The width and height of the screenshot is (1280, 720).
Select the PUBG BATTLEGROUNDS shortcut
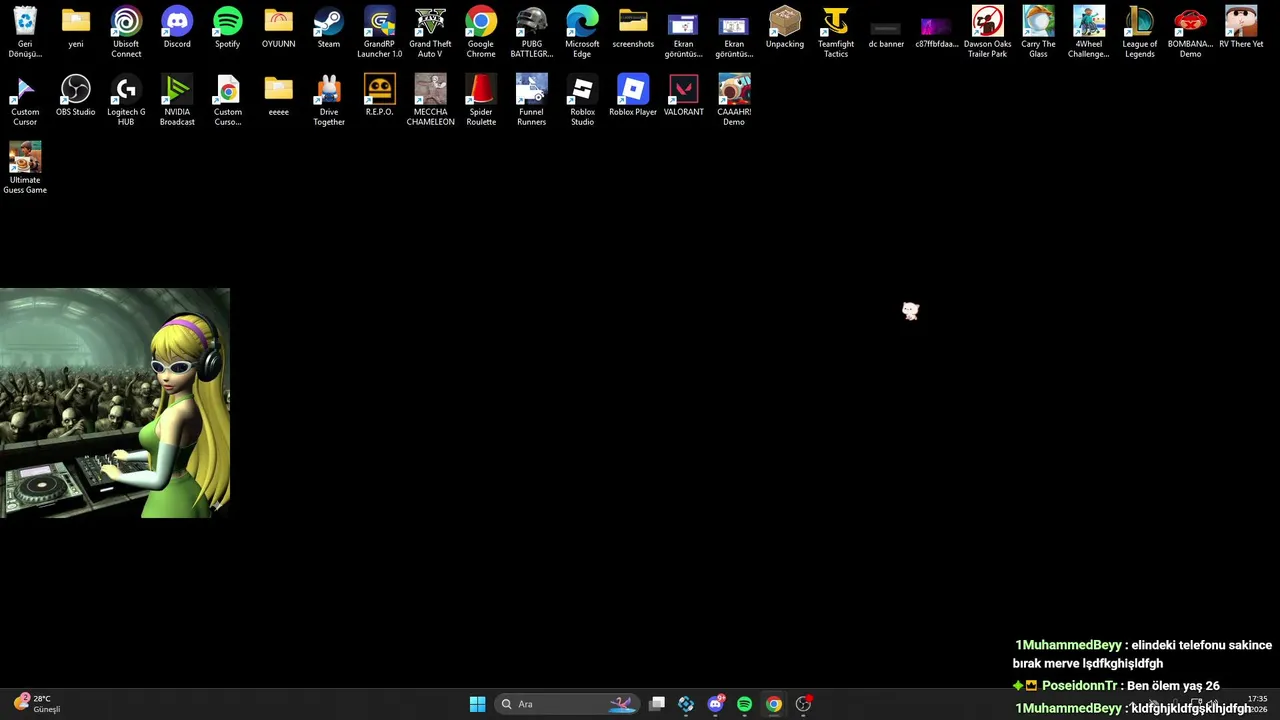(x=532, y=31)
